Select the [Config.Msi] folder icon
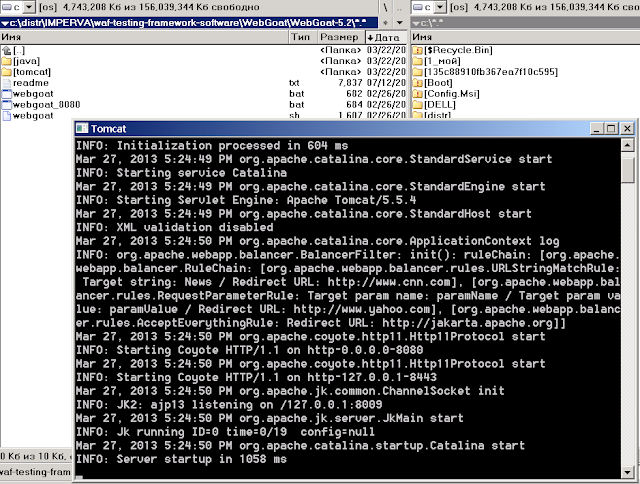The image size is (640, 484). coord(417,94)
